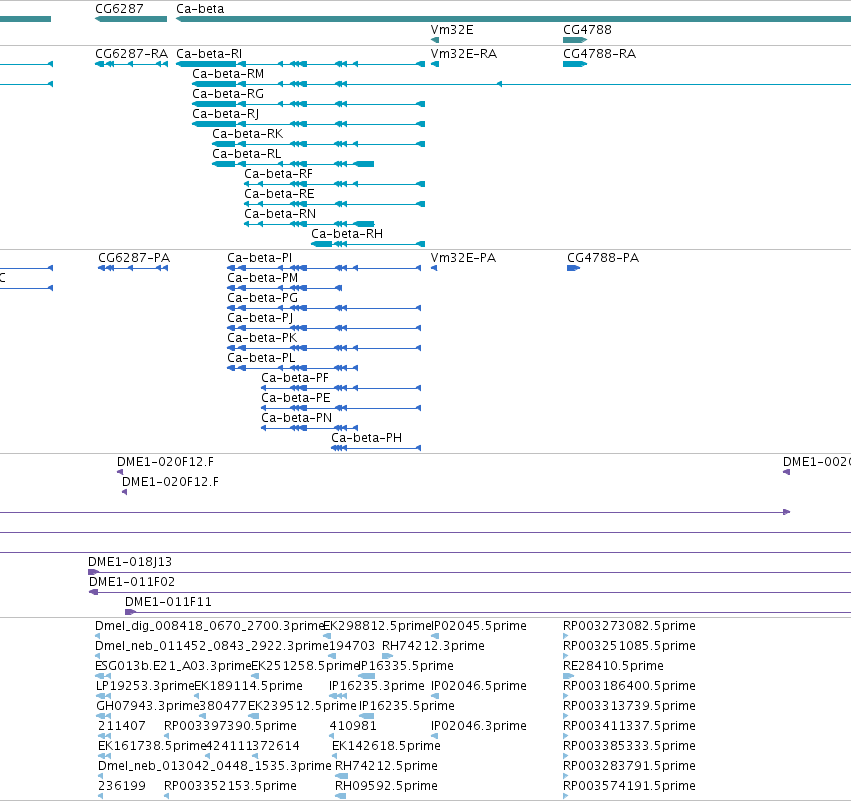Image resolution: width=851 pixels, height=801 pixels.
Task: Click EST label IP02045.5prime
Action: (479, 626)
